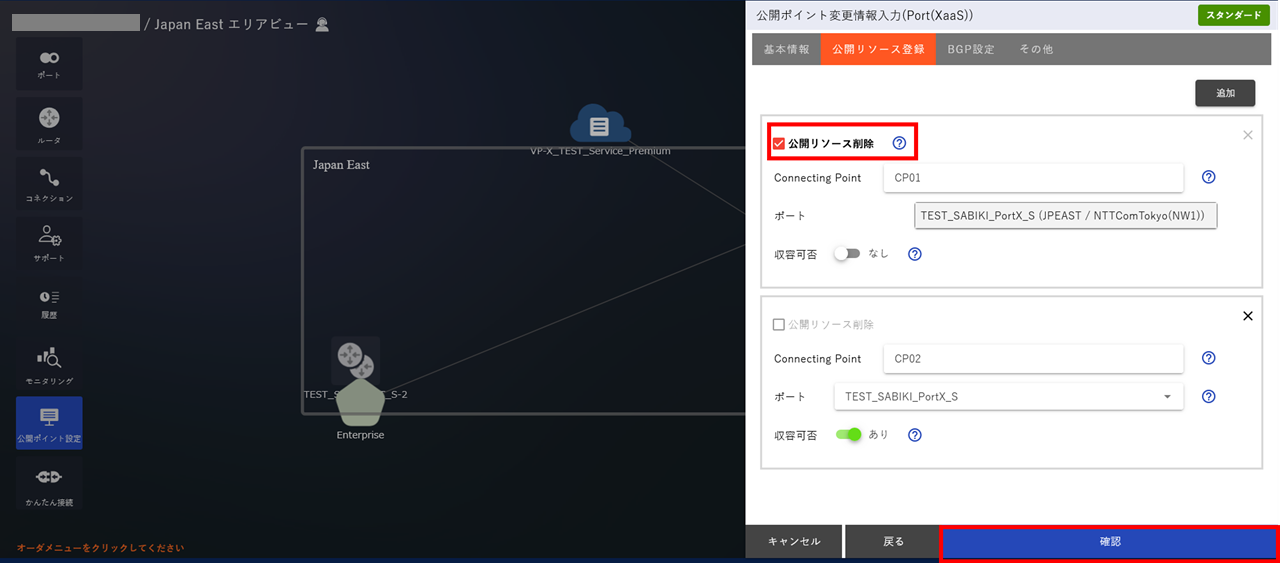Click the 追加 button
The width and height of the screenshot is (1280, 563).
[x=1225, y=93]
